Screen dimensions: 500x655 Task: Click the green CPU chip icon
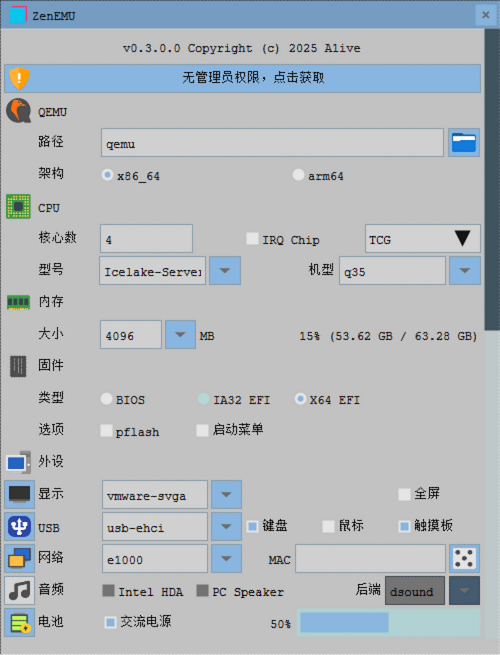coord(18,207)
